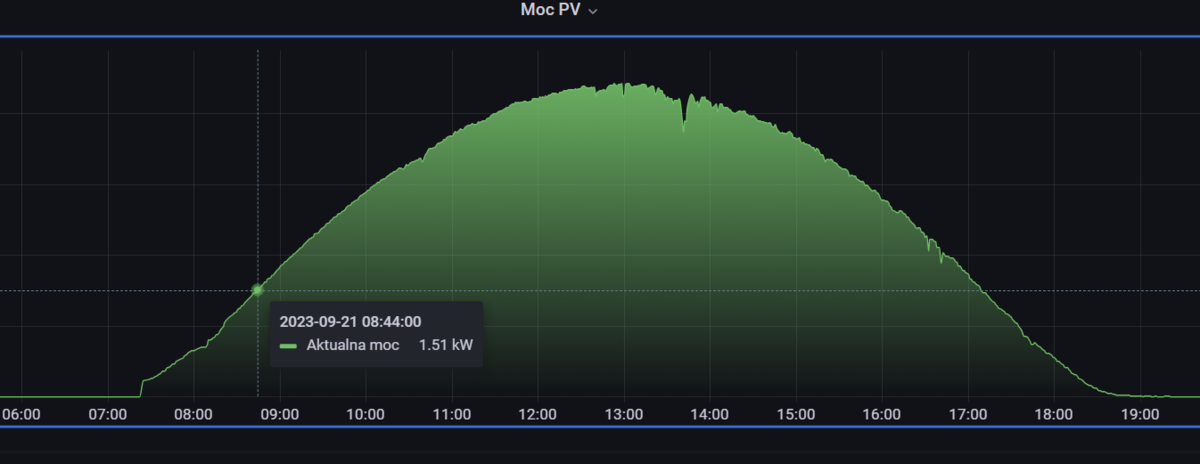Click the 12:00 time axis label
Screen dimensions: 1200x464
point(538,414)
